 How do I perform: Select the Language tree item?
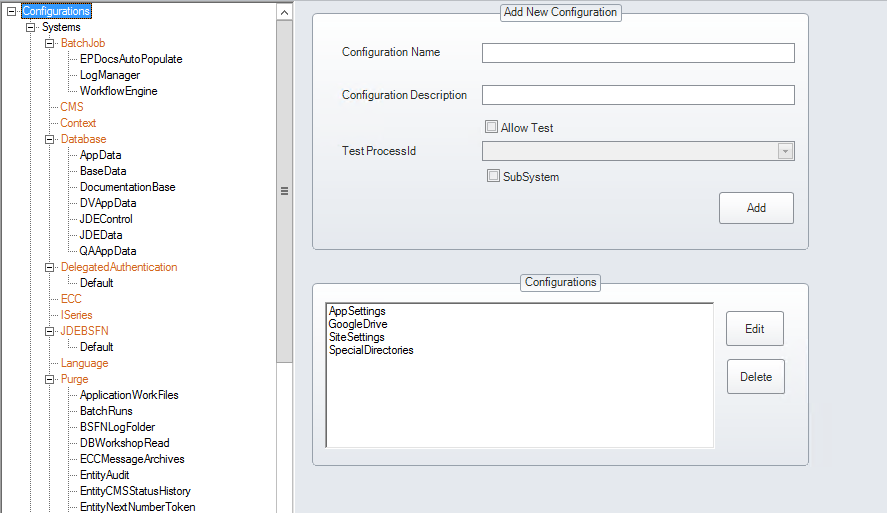[84, 363]
